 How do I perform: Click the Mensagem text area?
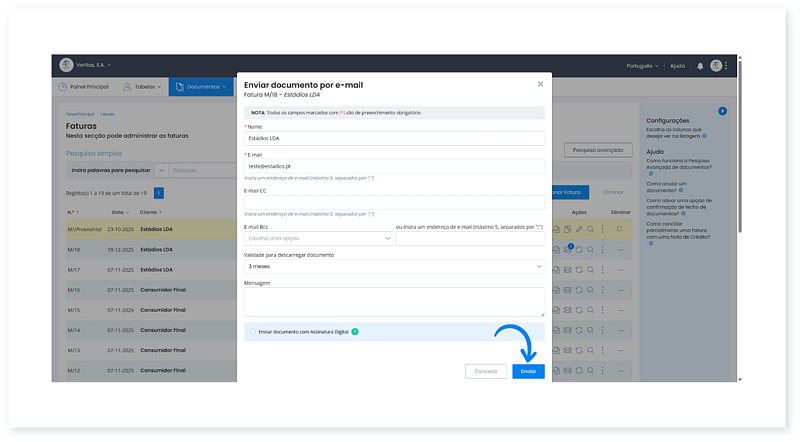[x=394, y=302]
